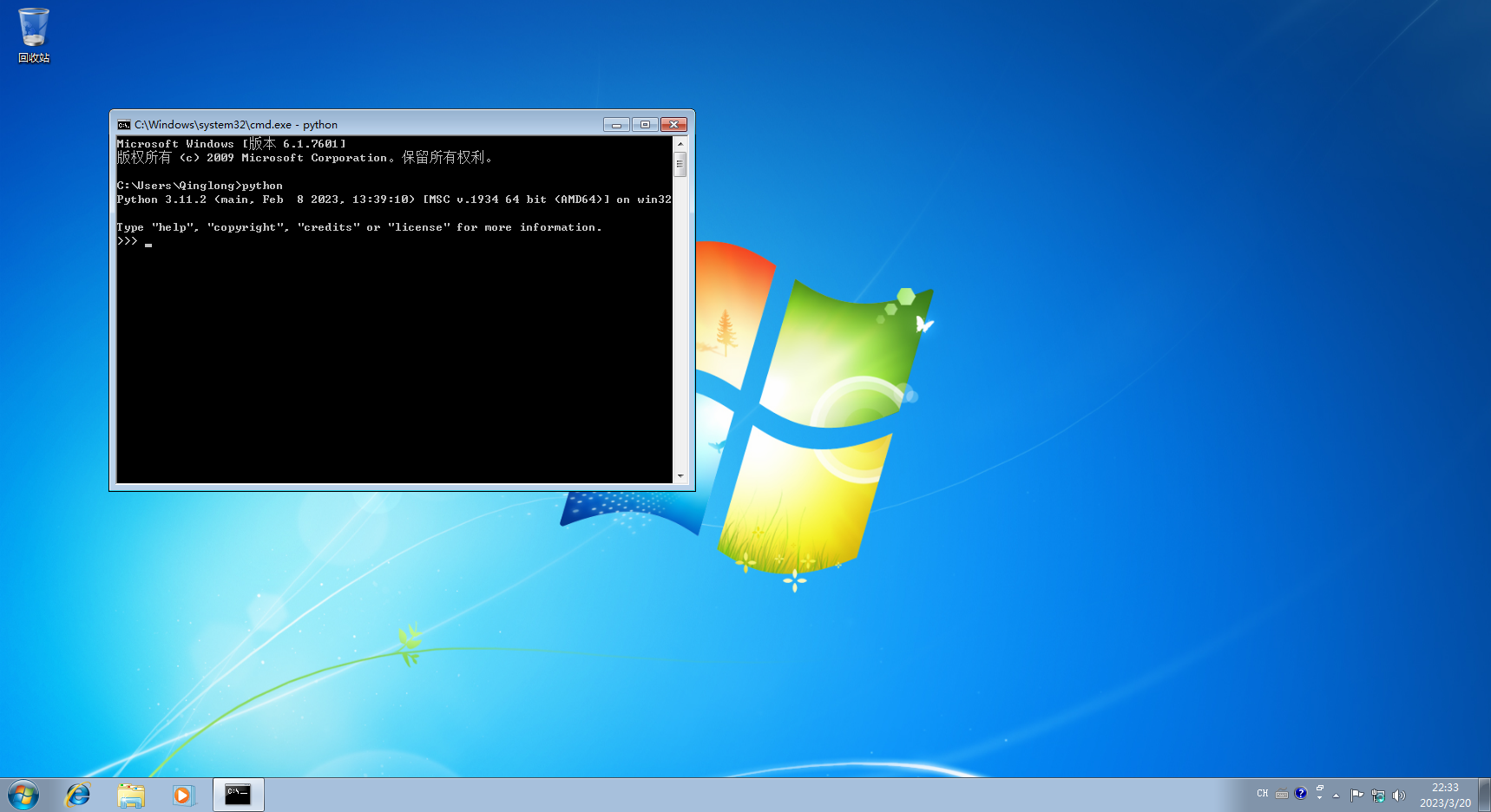Click the keyboard input method icon
Screen dimensions: 1491x812
pos(1282,794)
